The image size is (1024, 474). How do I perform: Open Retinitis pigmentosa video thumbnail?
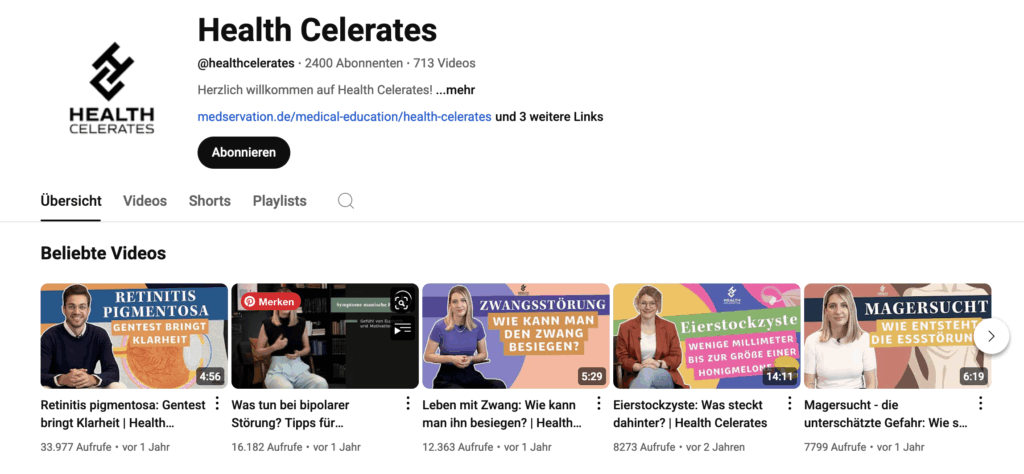click(x=134, y=336)
